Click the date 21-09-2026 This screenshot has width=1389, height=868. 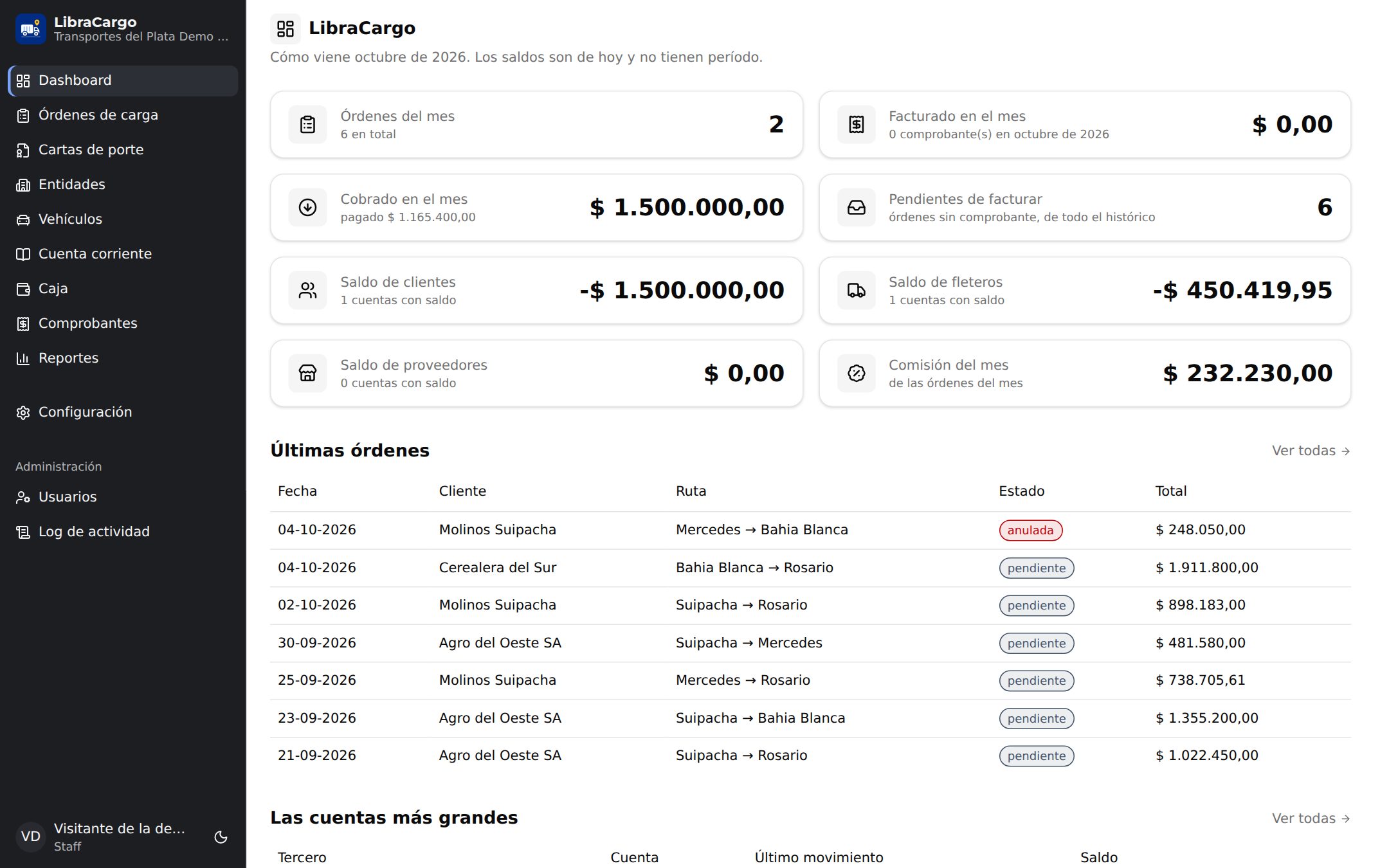coord(316,755)
